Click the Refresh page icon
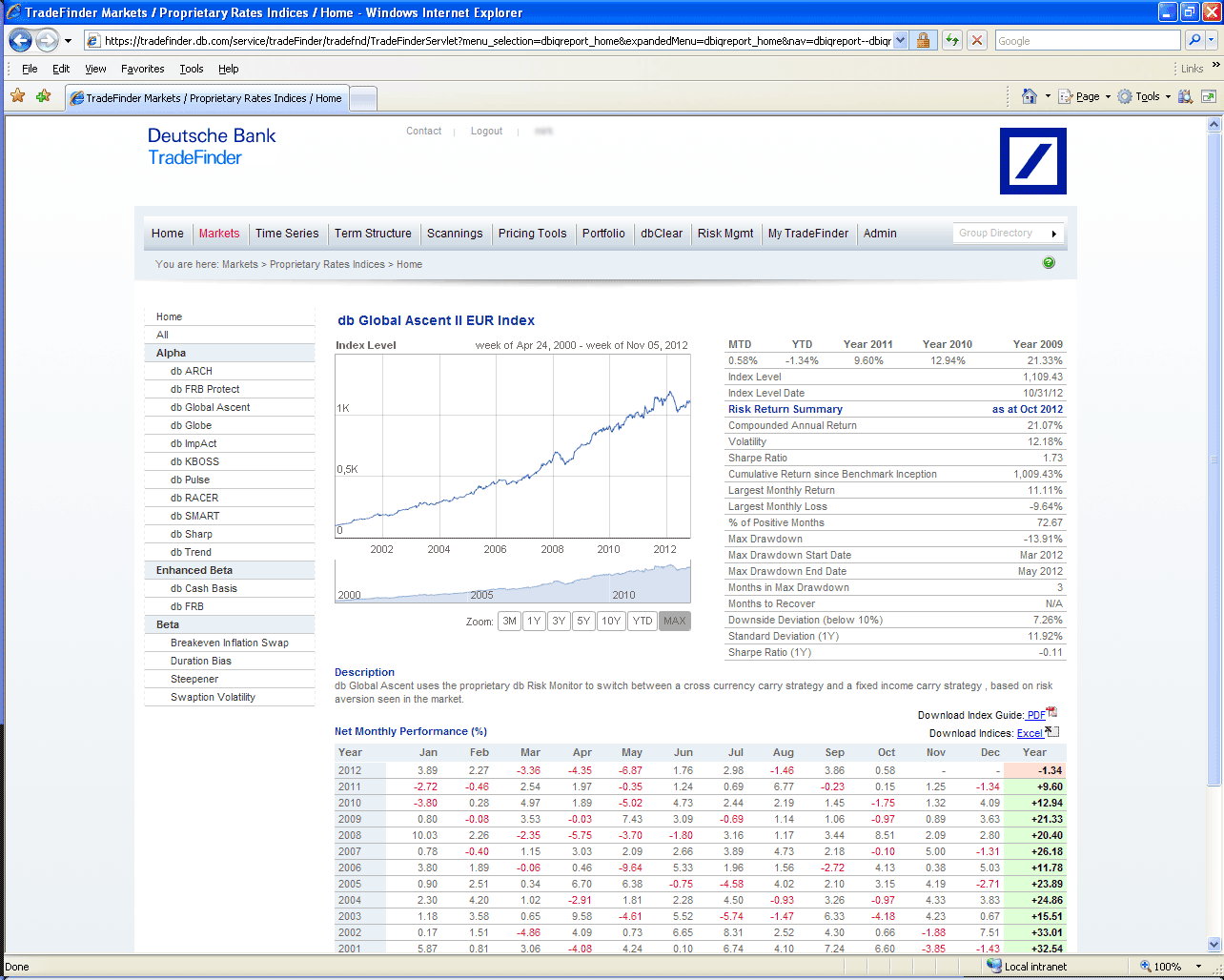This screenshot has height=980, width=1224. (x=951, y=40)
